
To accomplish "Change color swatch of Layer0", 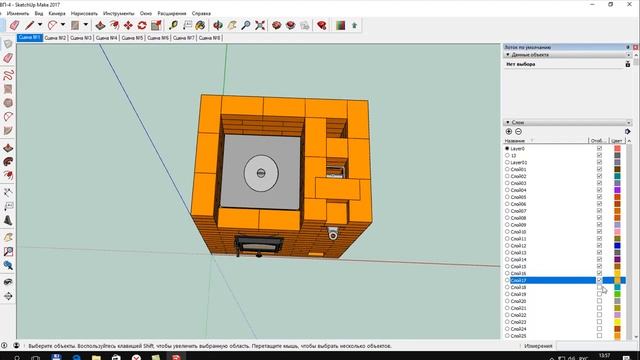I will point(617,149).
